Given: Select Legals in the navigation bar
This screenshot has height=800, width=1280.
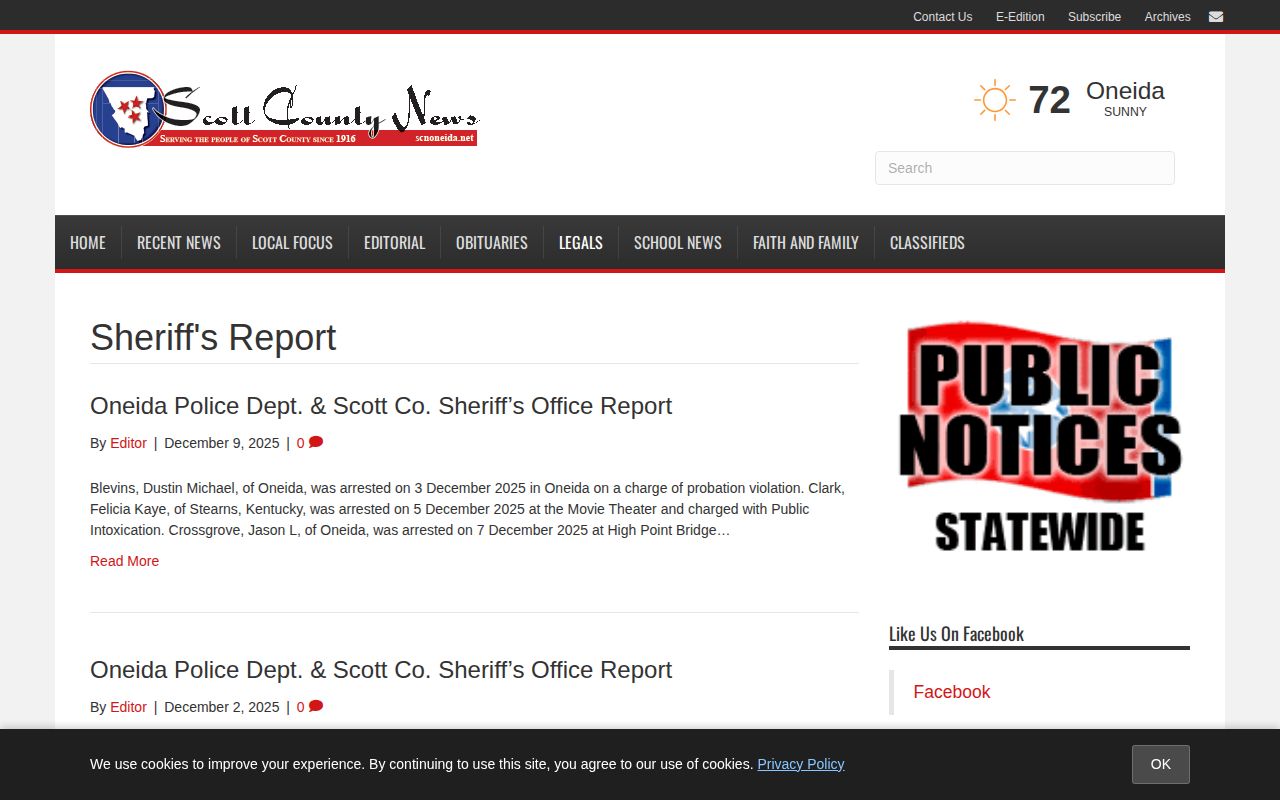Looking at the screenshot, I should [581, 243].
